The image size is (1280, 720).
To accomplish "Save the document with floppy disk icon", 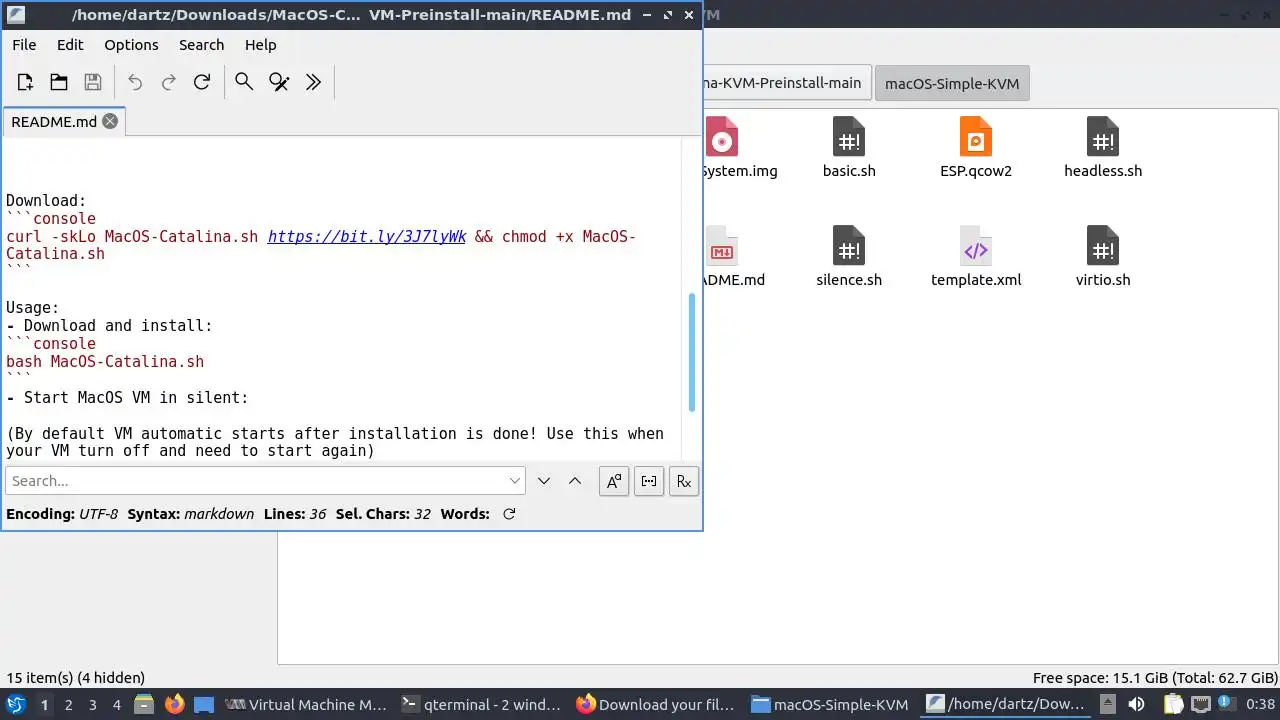I will point(92,82).
